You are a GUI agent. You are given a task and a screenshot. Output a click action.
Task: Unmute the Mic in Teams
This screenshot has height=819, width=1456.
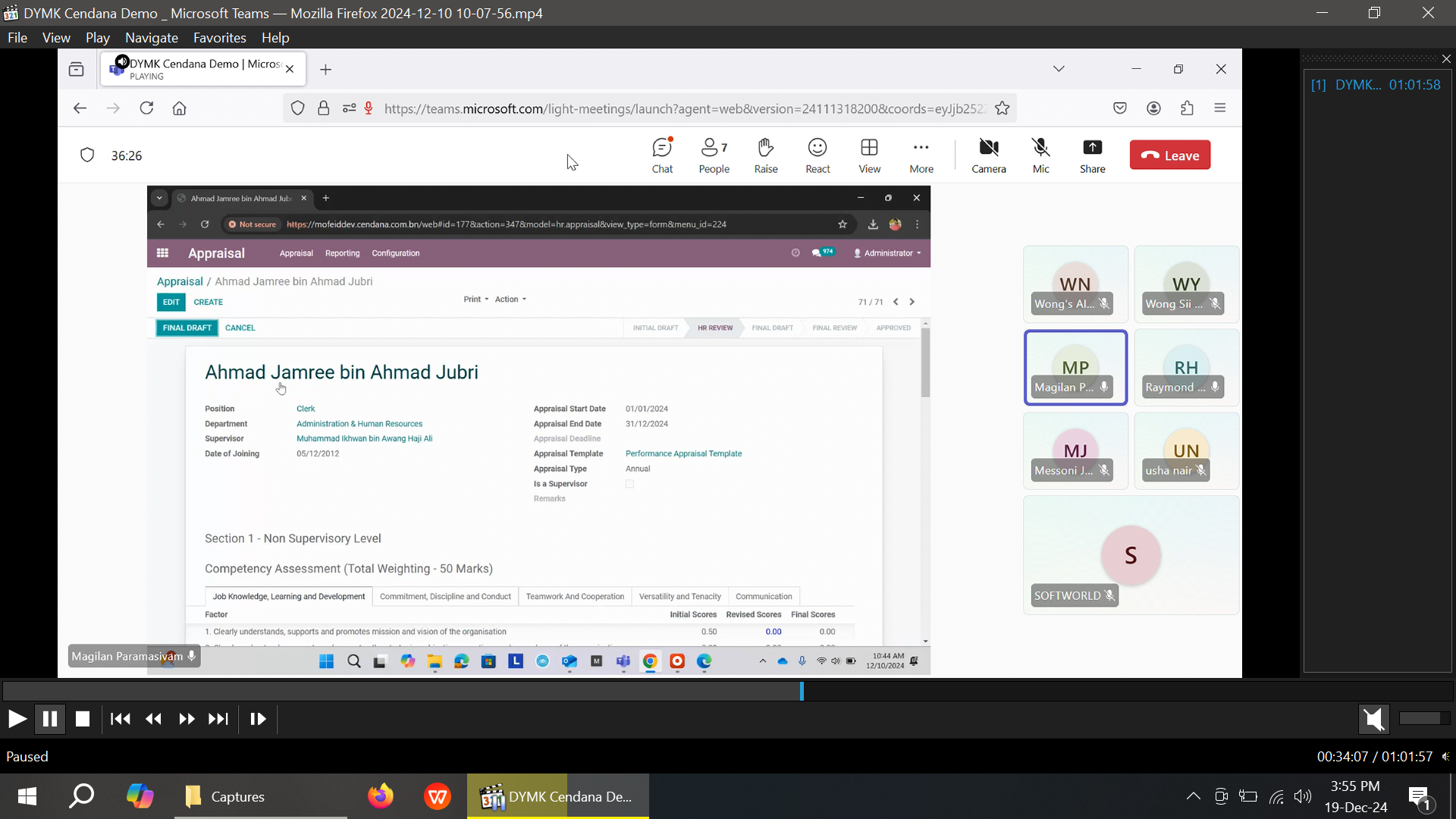pos(1040,155)
